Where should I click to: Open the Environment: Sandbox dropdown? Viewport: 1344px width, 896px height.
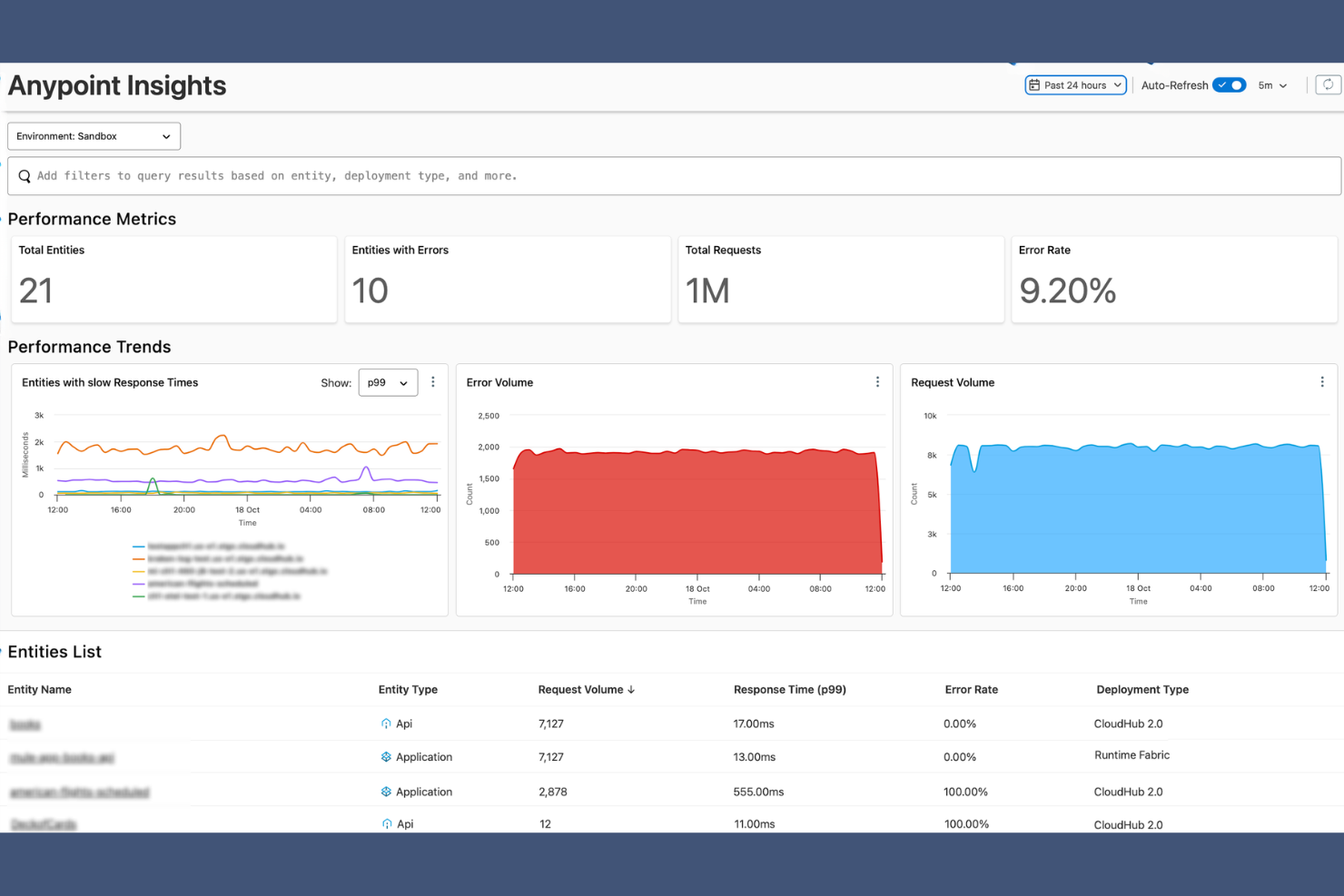click(94, 136)
